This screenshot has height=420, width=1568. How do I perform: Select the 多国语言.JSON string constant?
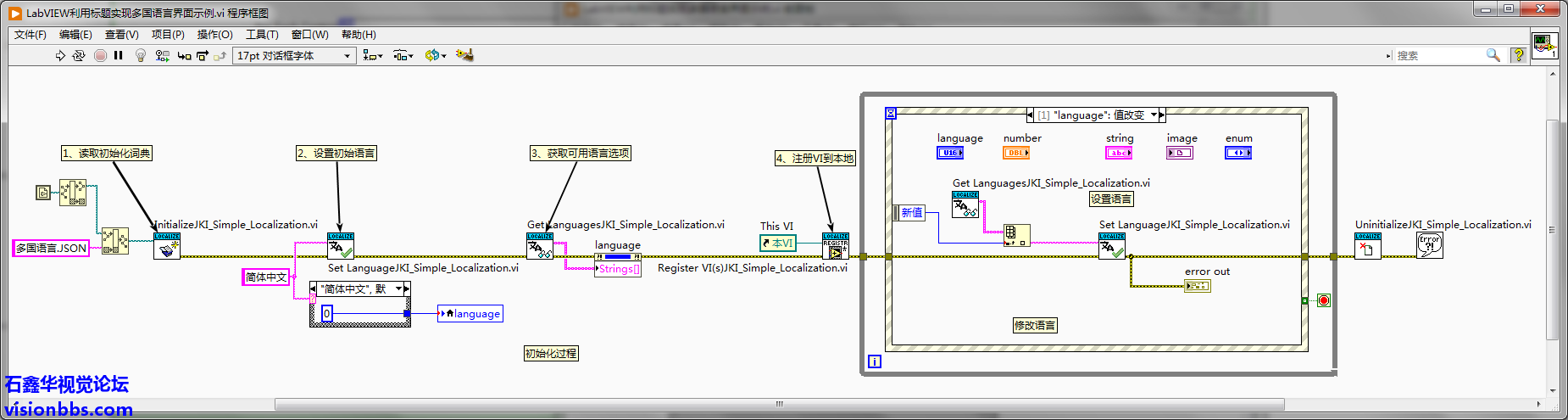51,248
